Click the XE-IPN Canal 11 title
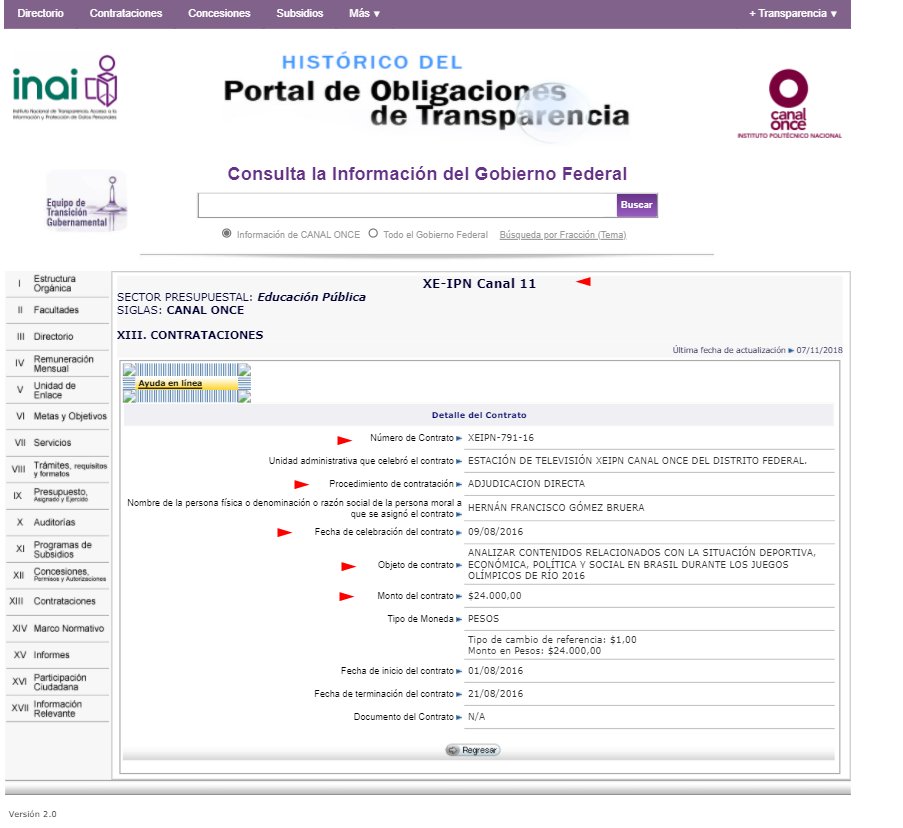 click(479, 283)
